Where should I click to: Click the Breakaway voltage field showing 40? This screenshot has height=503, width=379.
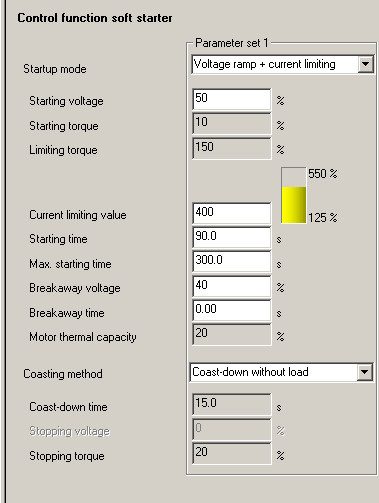pyautogui.click(x=231, y=286)
